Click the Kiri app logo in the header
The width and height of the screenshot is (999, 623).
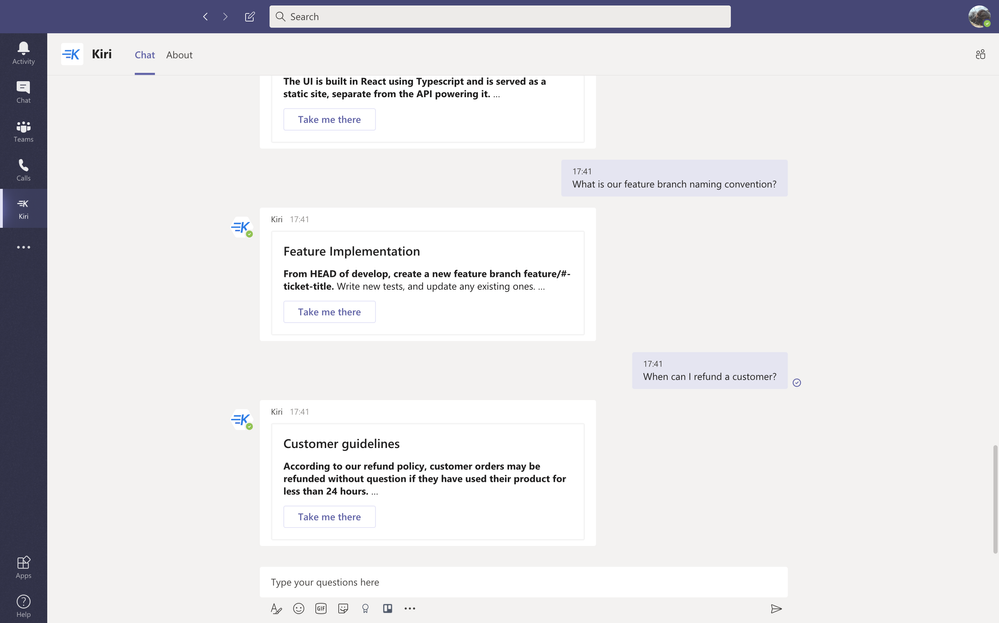click(x=72, y=54)
